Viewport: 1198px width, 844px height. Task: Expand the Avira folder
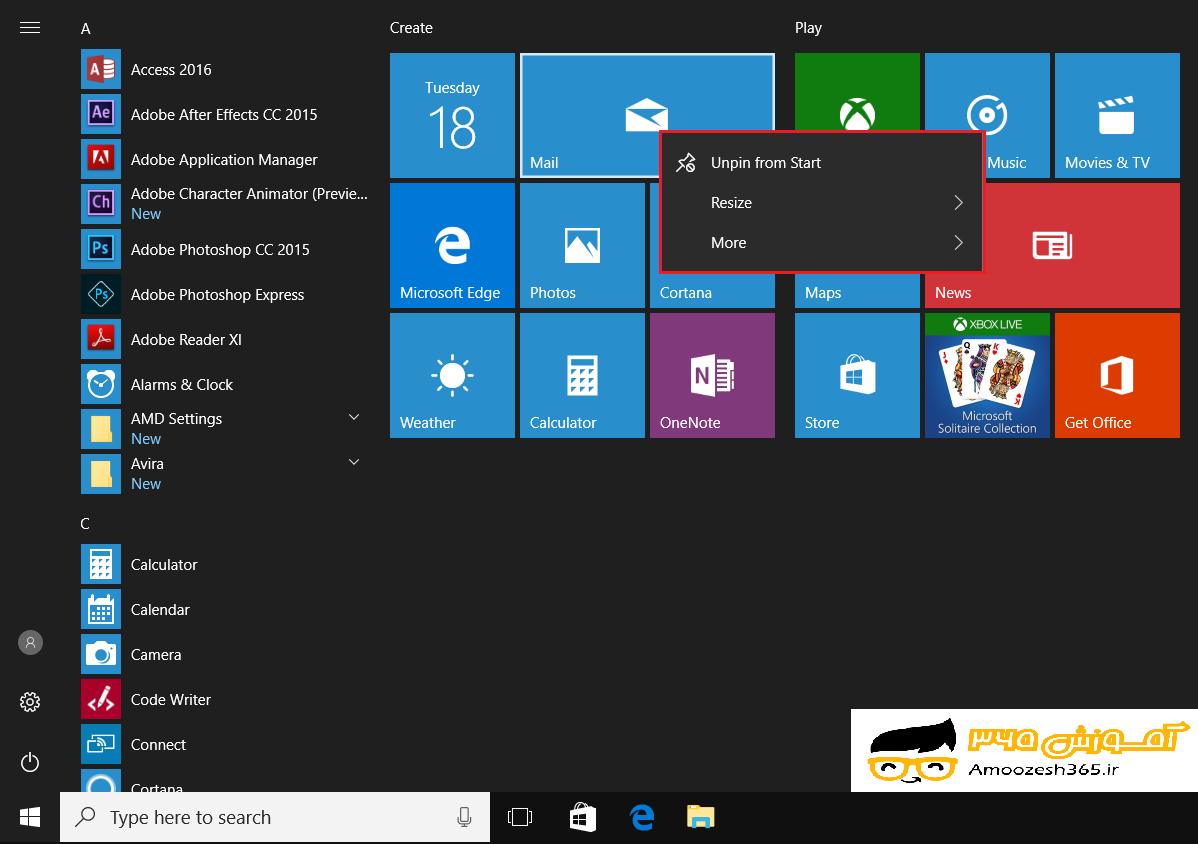[354, 462]
